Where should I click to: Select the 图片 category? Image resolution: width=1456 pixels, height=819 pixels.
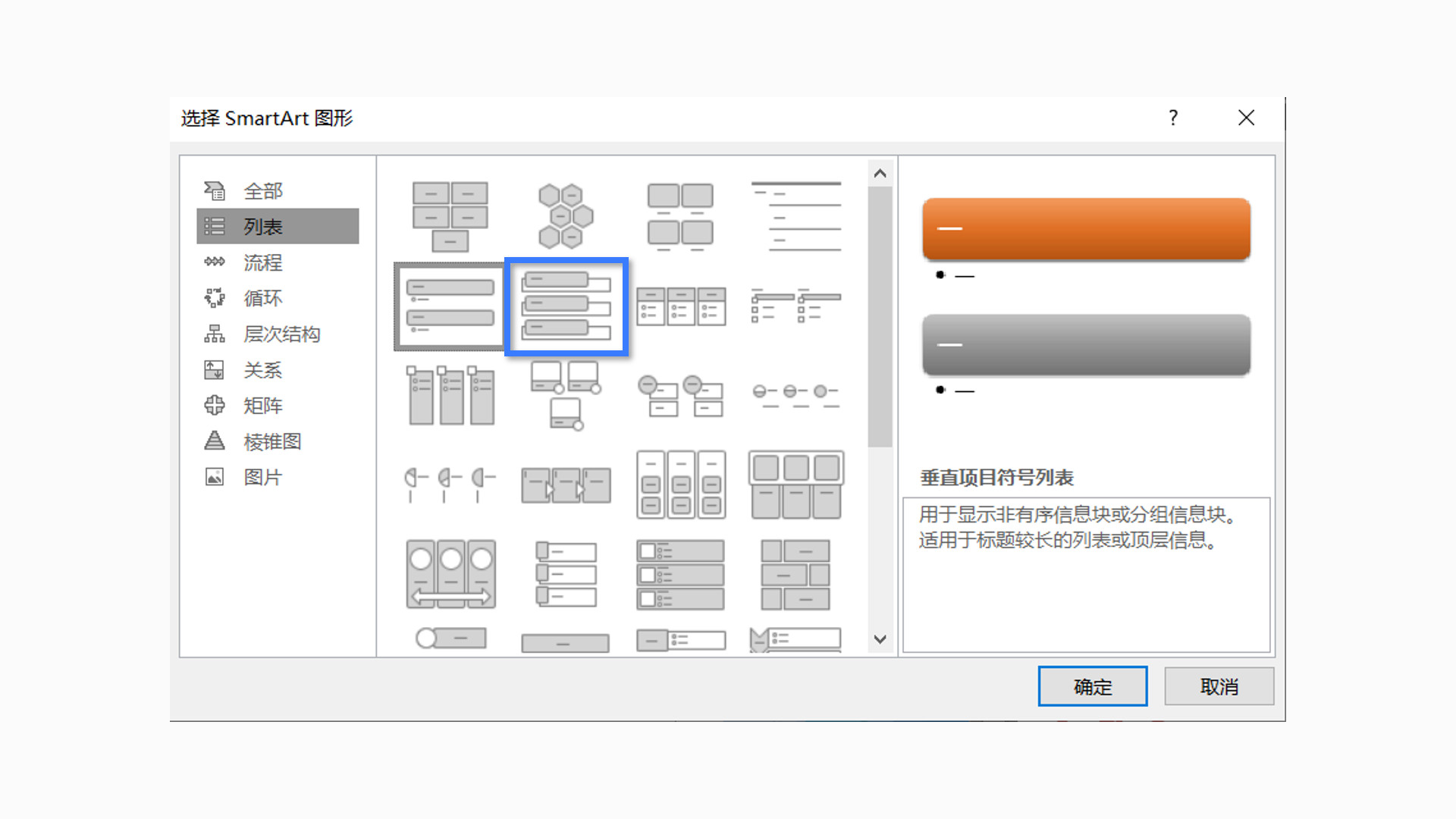coord(262,477)
